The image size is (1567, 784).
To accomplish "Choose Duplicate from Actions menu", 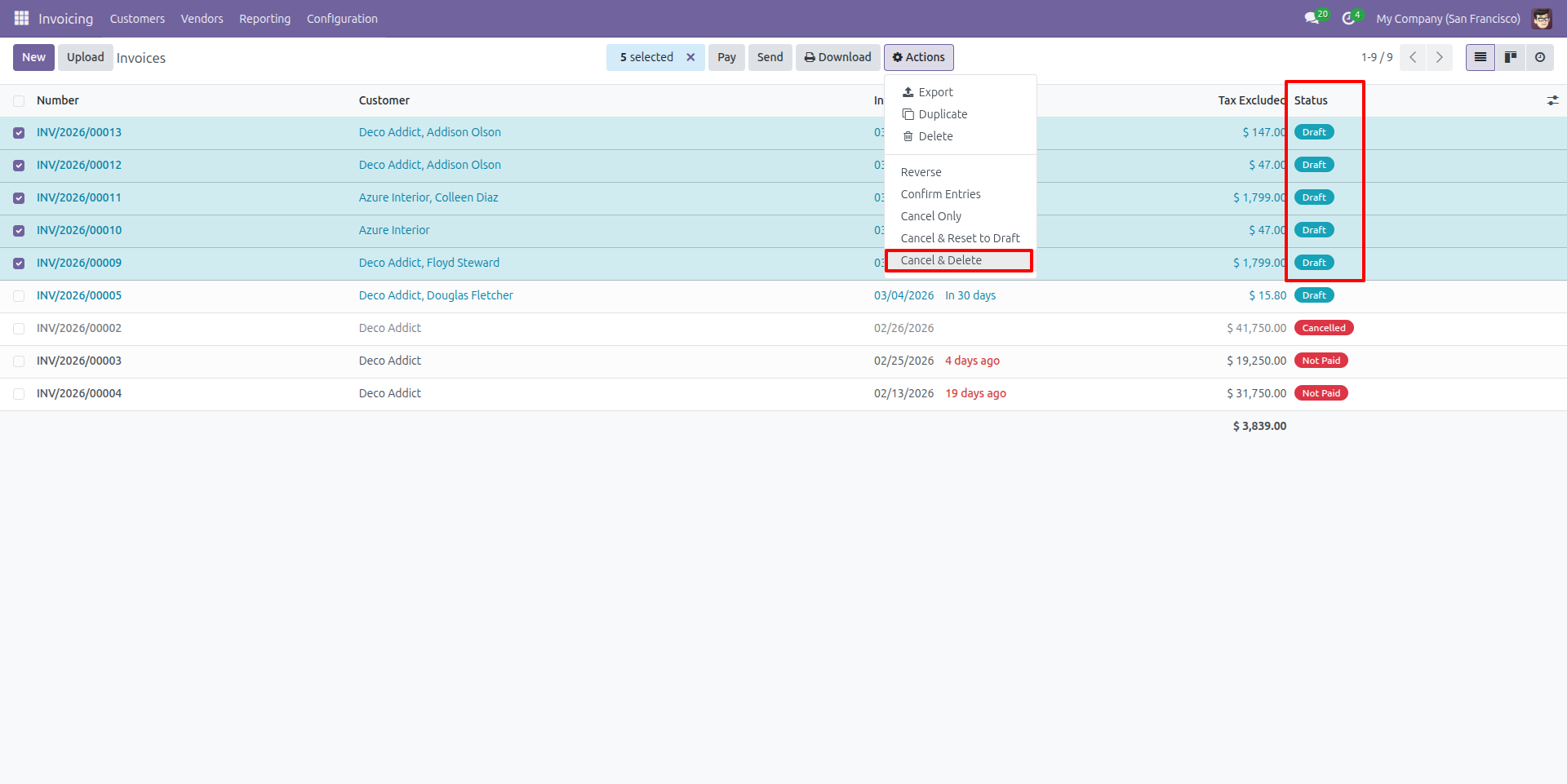I will [x=961, y=114].
